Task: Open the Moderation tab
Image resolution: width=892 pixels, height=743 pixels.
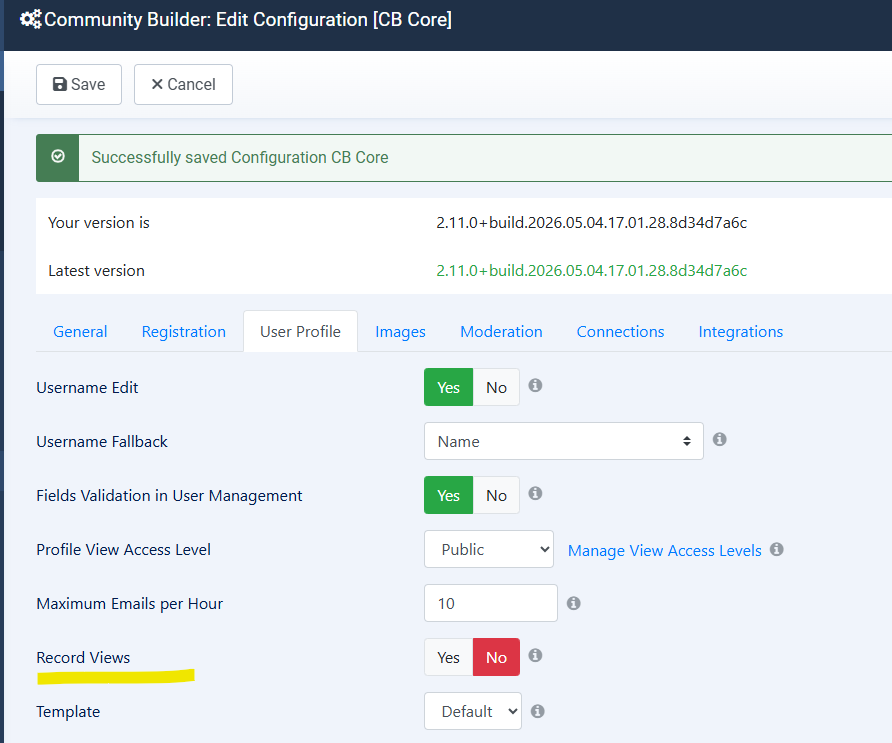Action: [501, 332]
